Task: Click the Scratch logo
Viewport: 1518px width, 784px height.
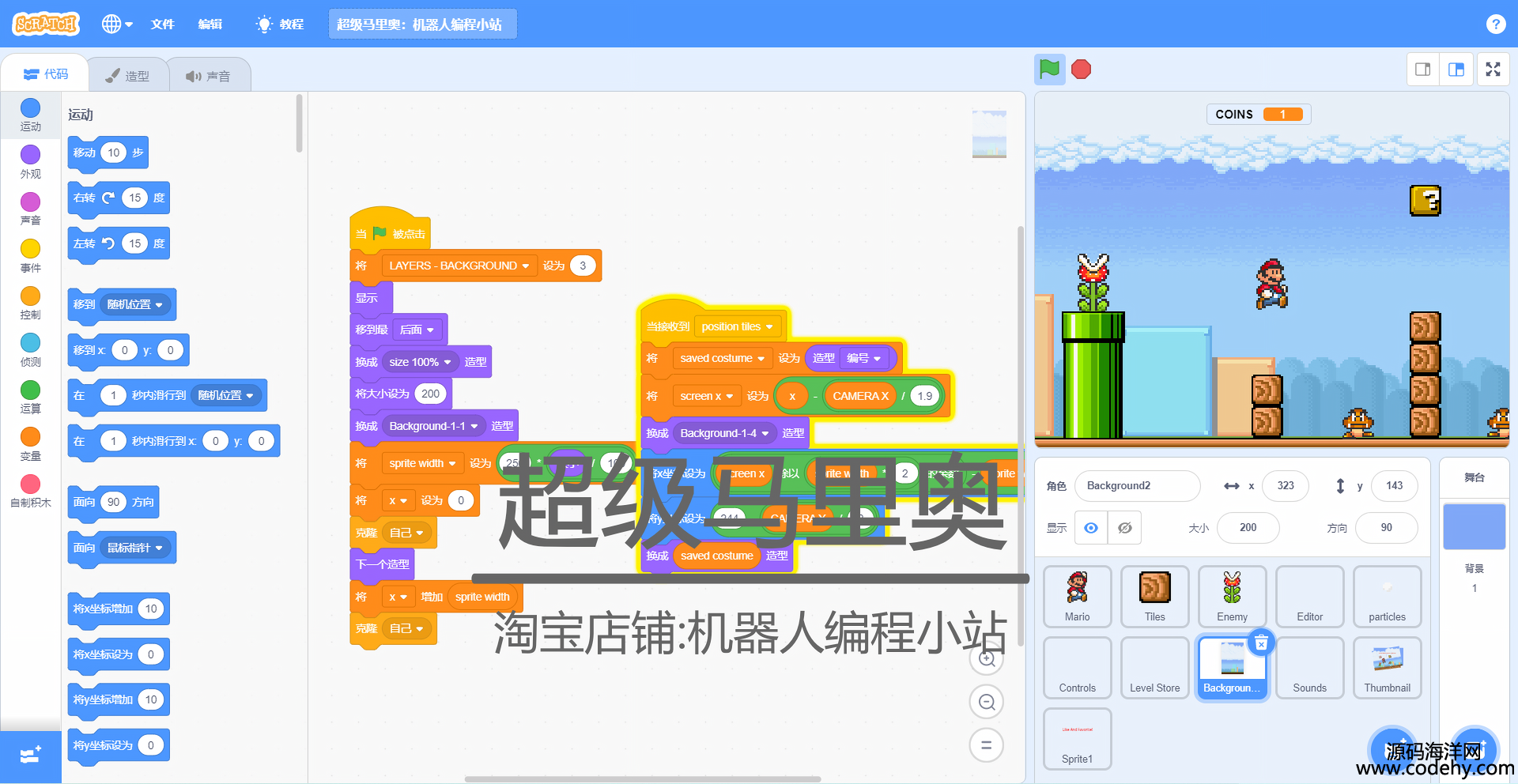Action: point(47,24)
